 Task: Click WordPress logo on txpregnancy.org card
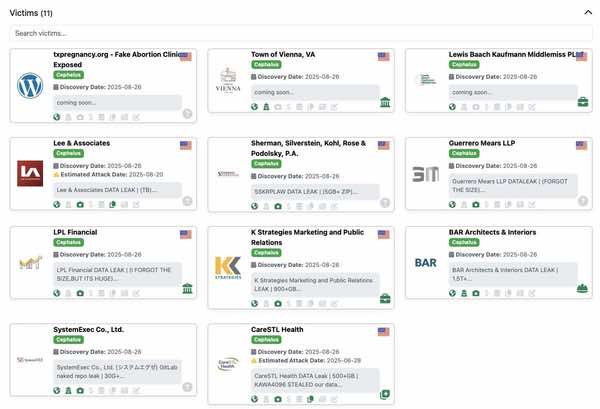(x=30, y=85)
